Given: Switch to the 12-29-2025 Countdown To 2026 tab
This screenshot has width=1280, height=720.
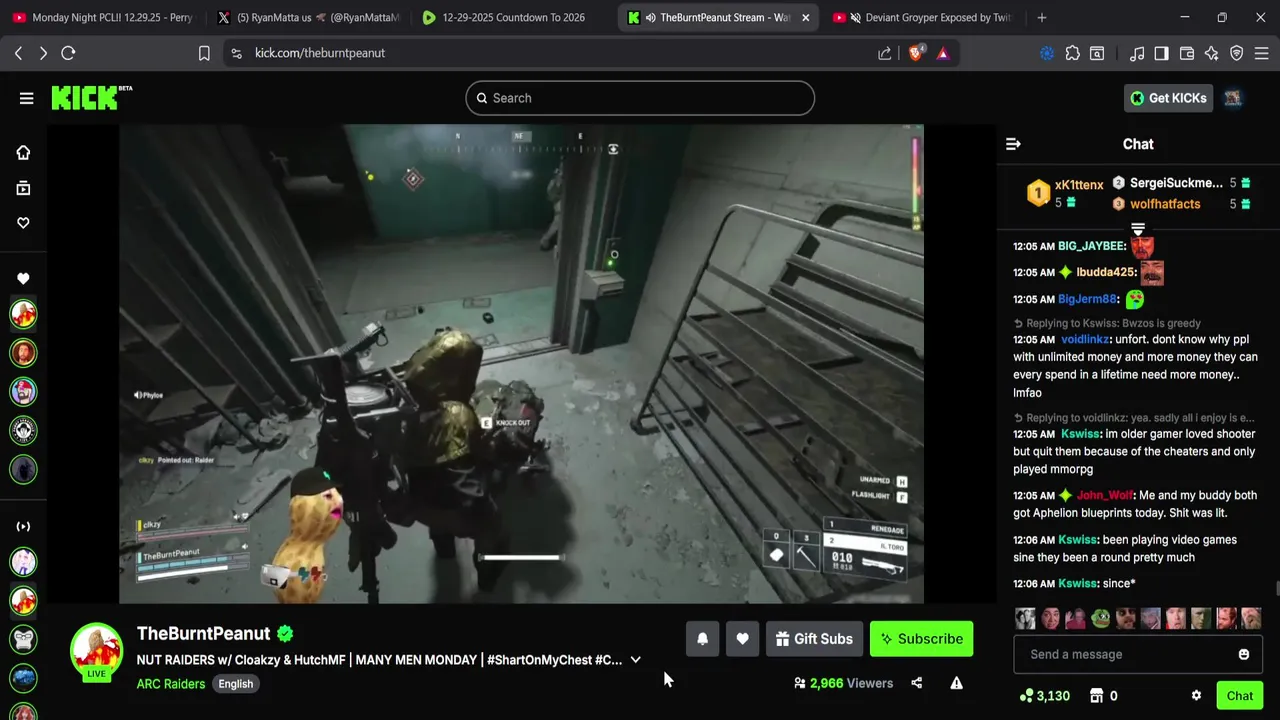Looking at the screenshot, I should [x=513, y=17].
